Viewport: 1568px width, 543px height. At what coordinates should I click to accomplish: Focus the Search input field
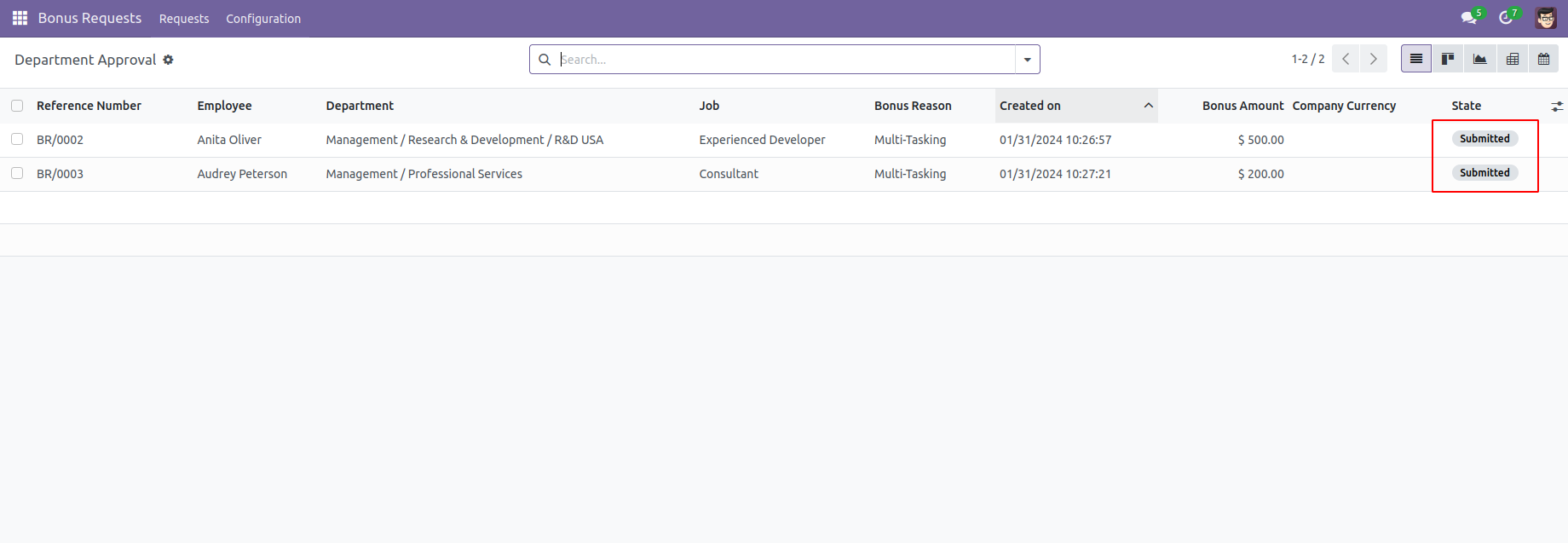pos(786,60)
